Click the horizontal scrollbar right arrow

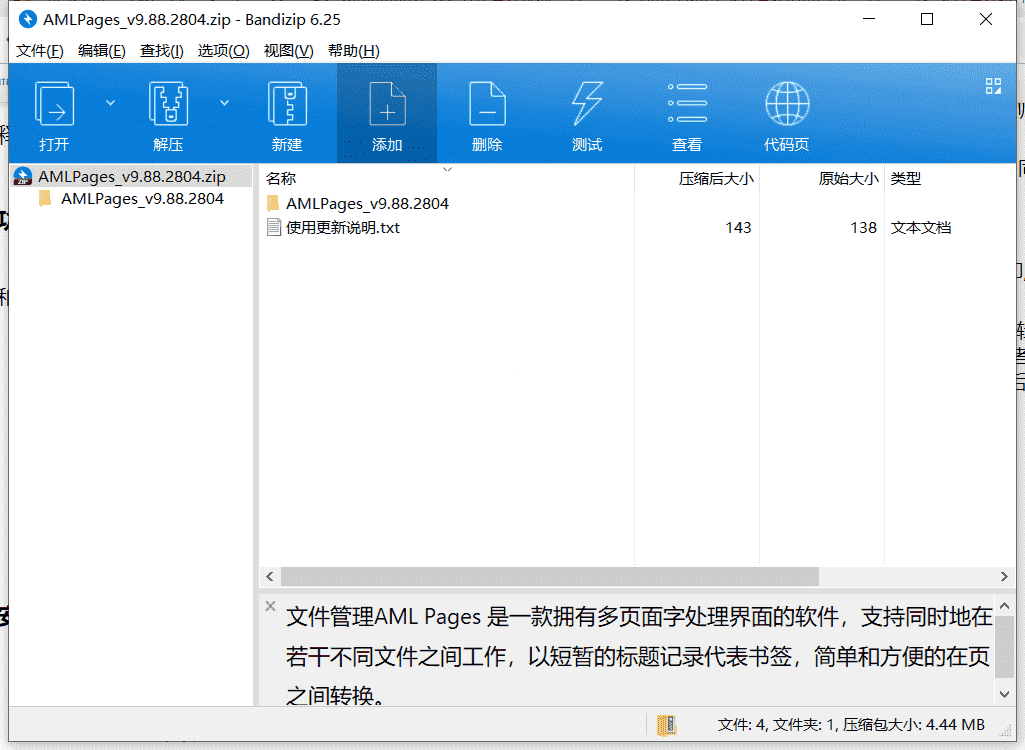pyautogui.click(x=1004, y=577)
